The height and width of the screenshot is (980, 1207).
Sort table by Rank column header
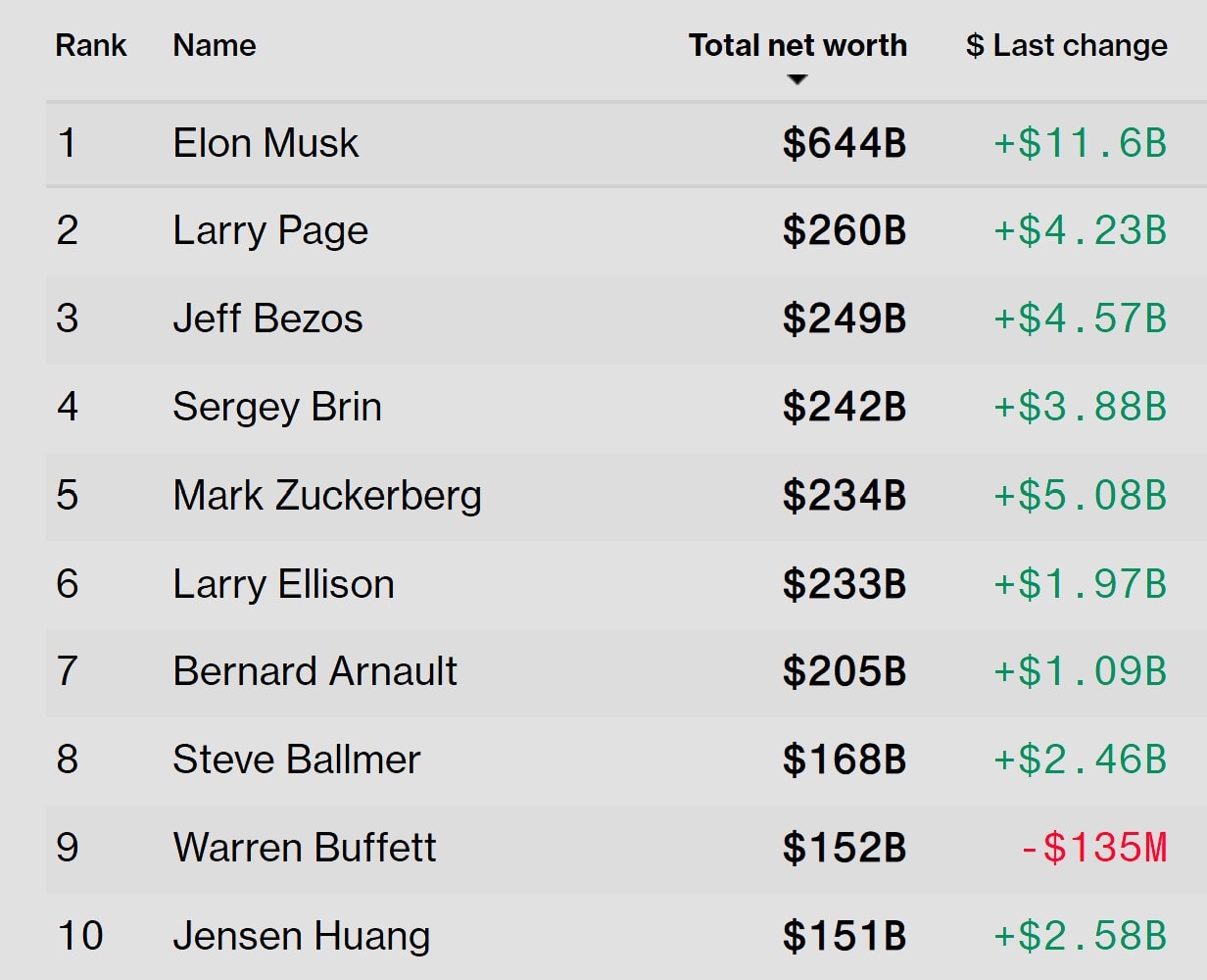(91, 45)
